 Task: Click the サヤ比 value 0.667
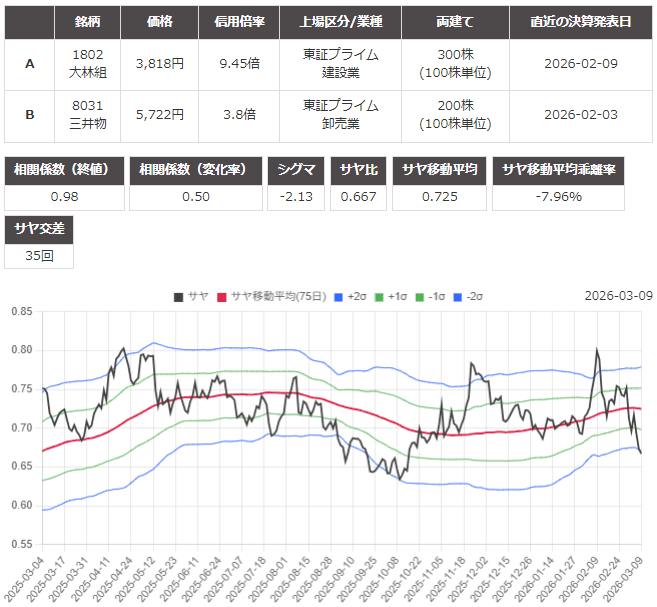[x=358, y=196]
